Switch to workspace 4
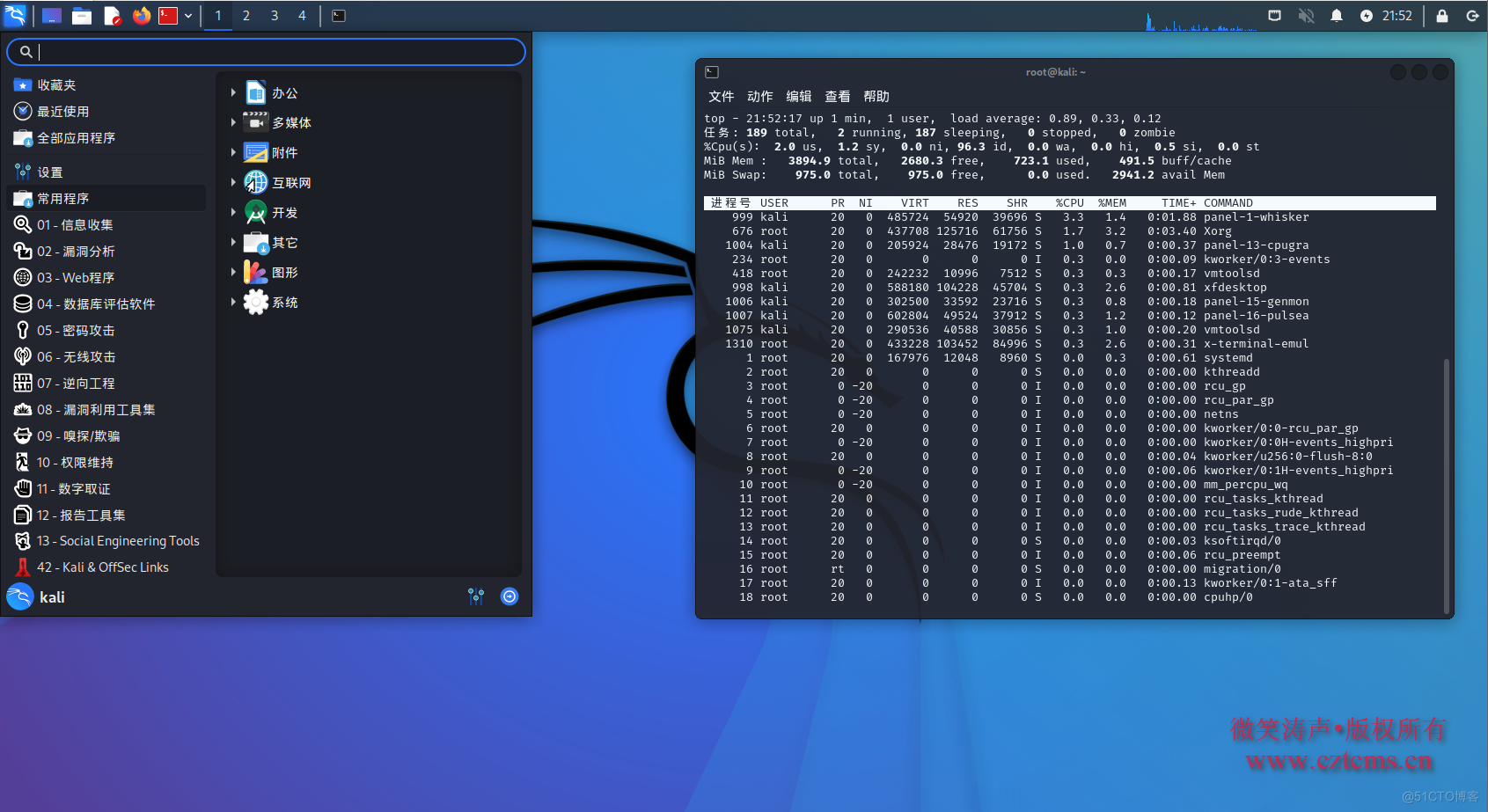The height and width of the screenshot is (812, 1488). point(302,16)
